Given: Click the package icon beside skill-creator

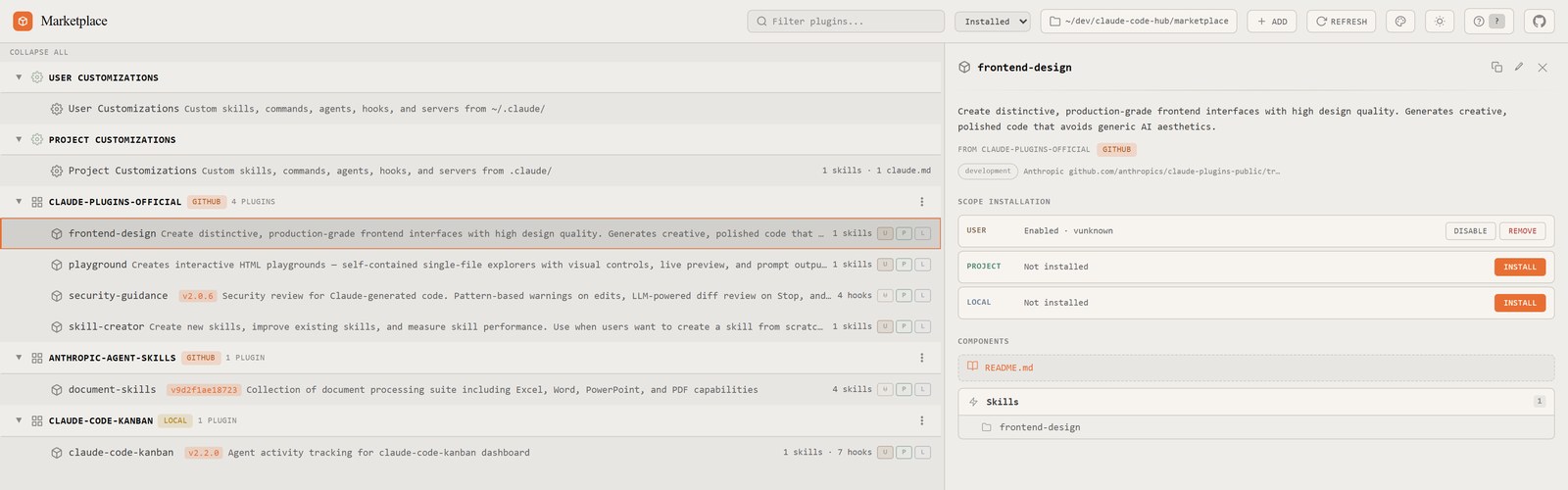Looking at the screenshot, I should tap(57, 327).
